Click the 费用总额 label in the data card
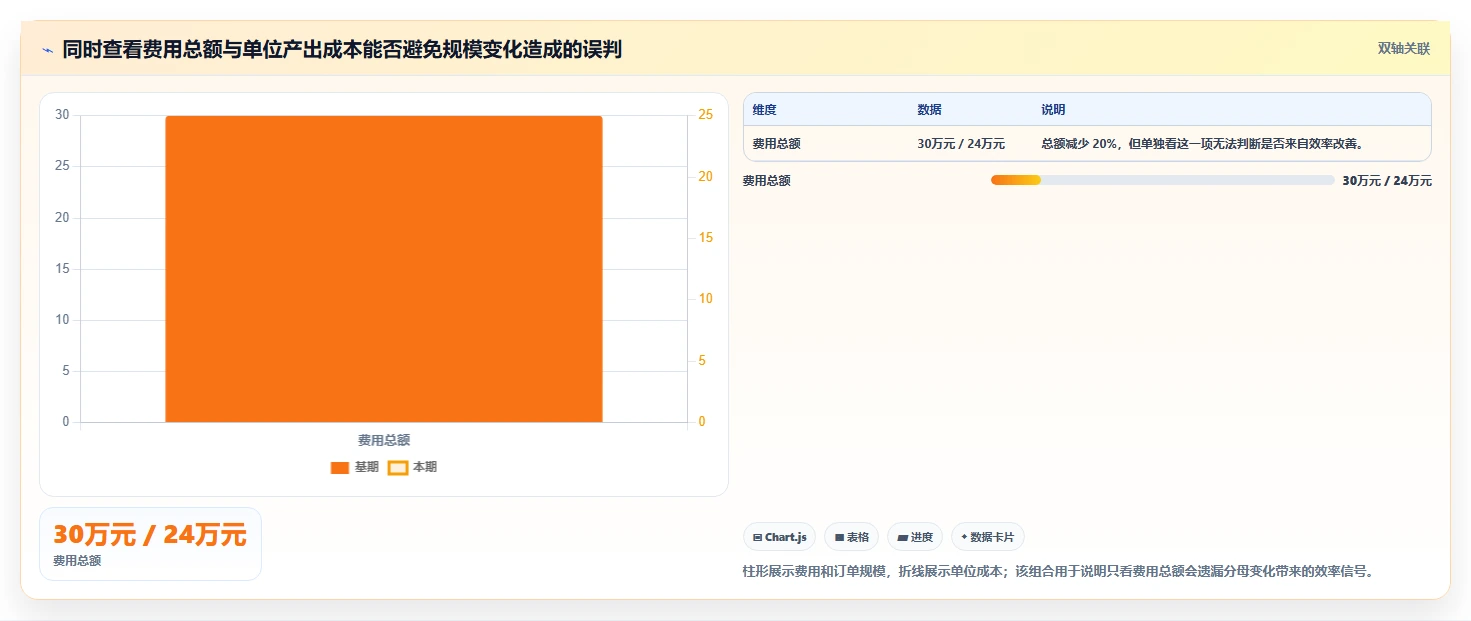 [x=77, y=561]
